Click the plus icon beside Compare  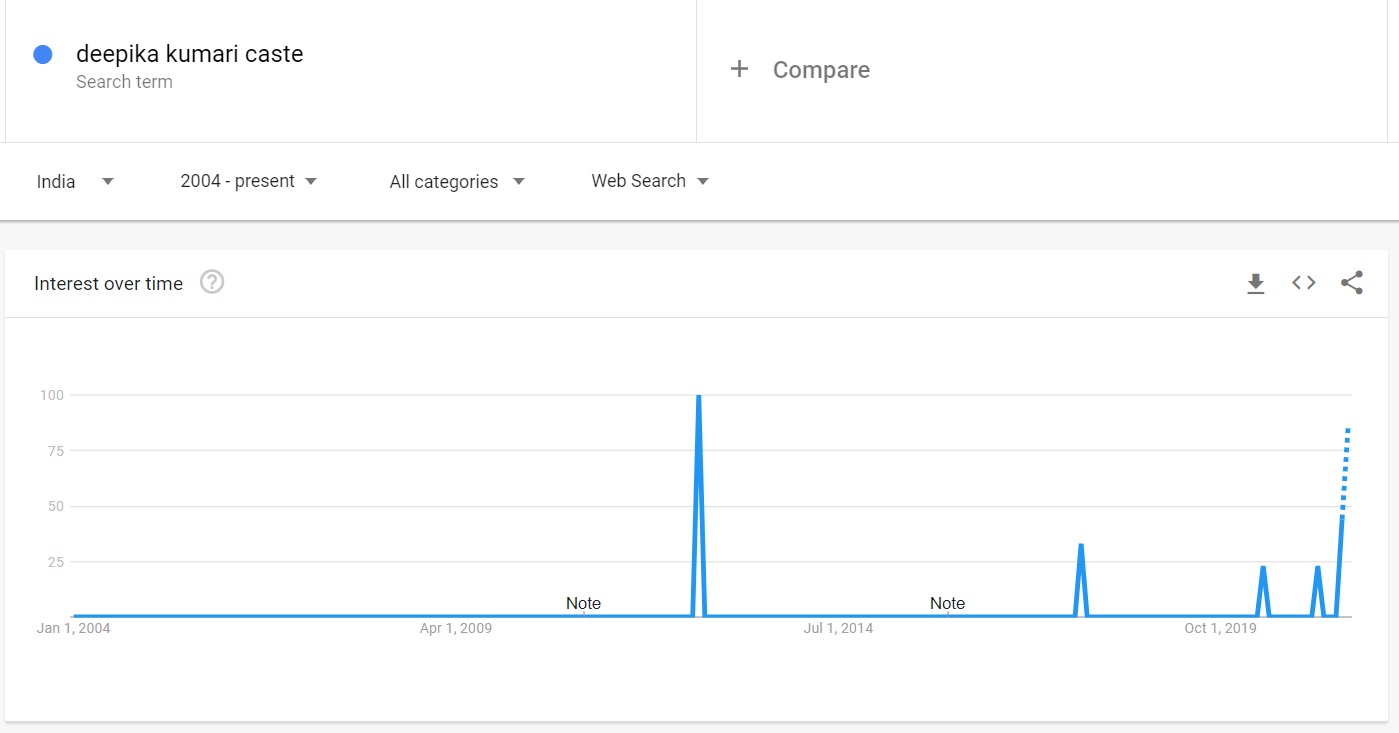(x=739, y=69)
